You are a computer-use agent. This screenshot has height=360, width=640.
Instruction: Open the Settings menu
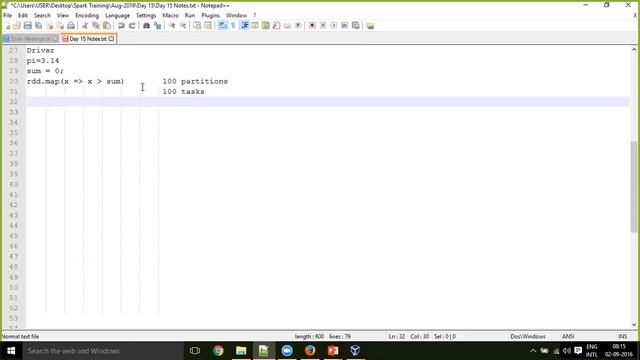click(x=146, y=16)
